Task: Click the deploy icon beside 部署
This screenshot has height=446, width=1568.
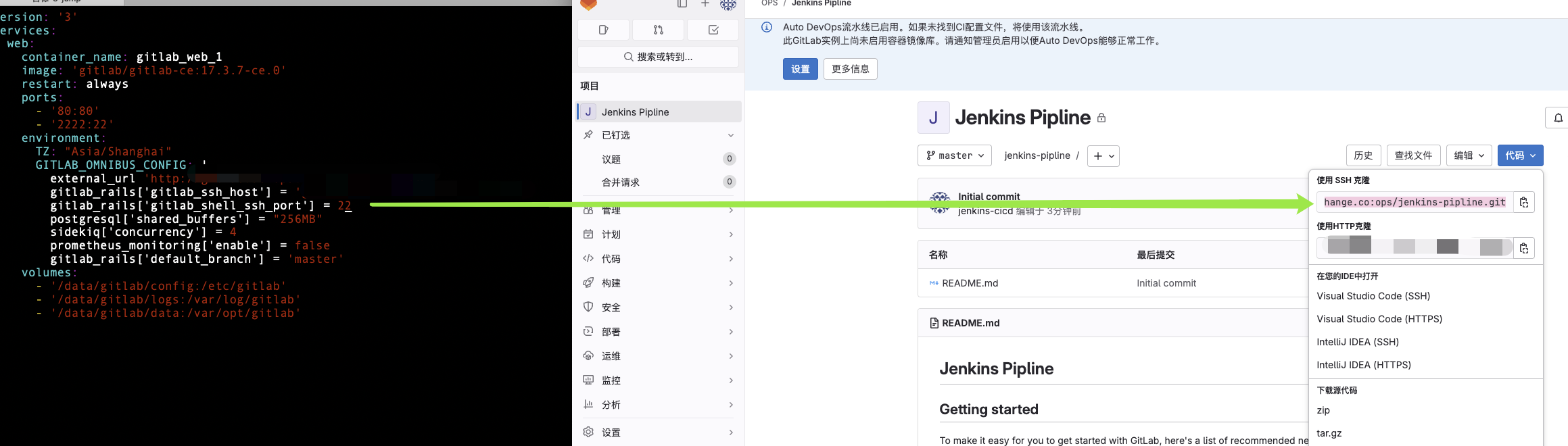Action: (x=588, y=332)
